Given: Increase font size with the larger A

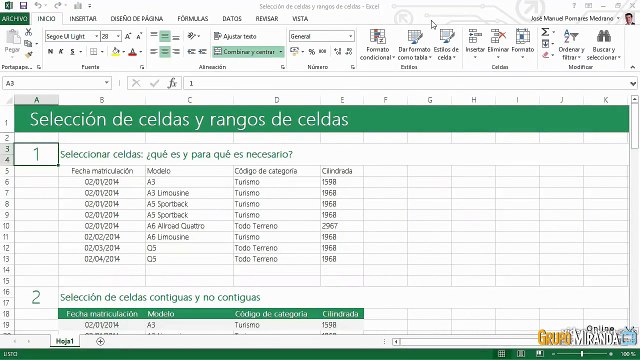Looking at the screenshot, I should click(x=128, y=36).
